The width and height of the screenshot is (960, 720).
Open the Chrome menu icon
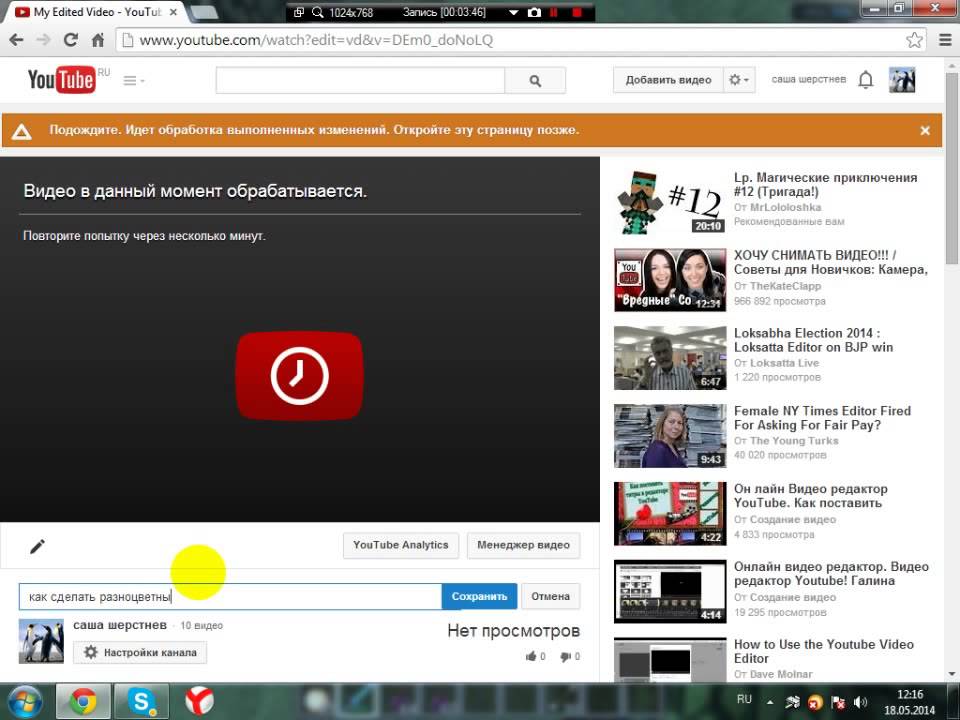[945, 40]
